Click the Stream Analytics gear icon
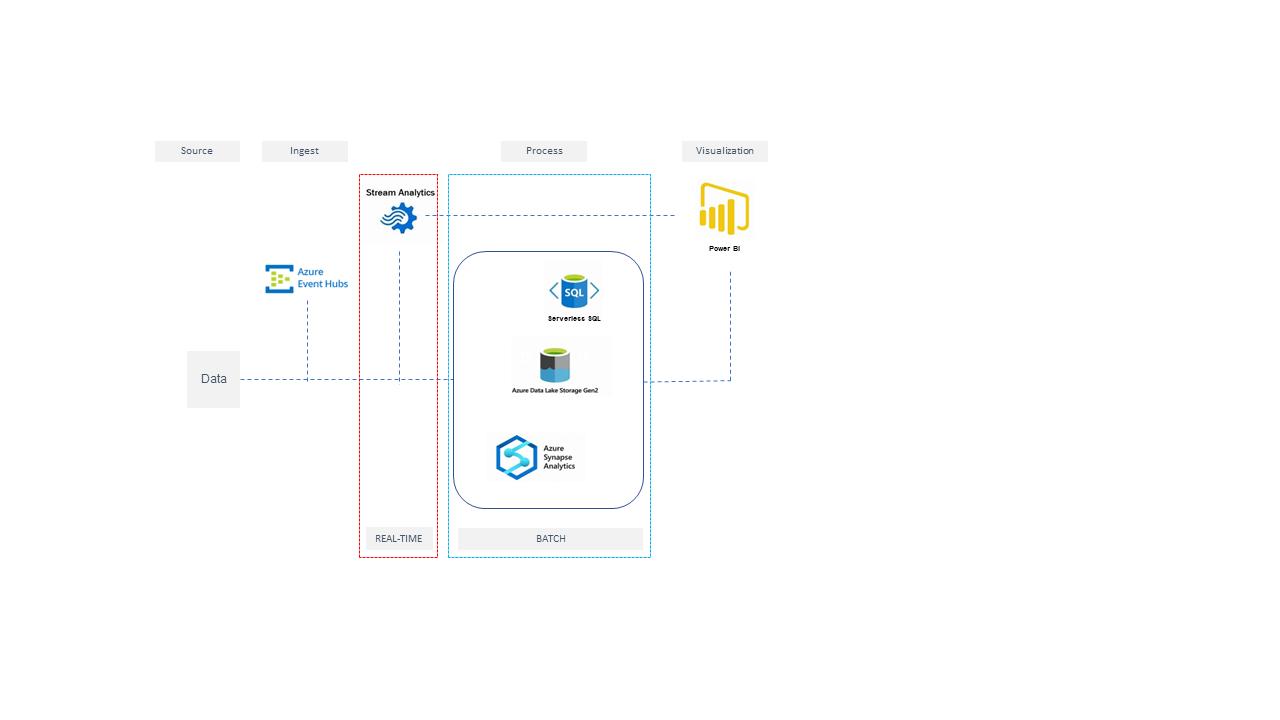Screen dimensions: 1280x720 [399, 218]
